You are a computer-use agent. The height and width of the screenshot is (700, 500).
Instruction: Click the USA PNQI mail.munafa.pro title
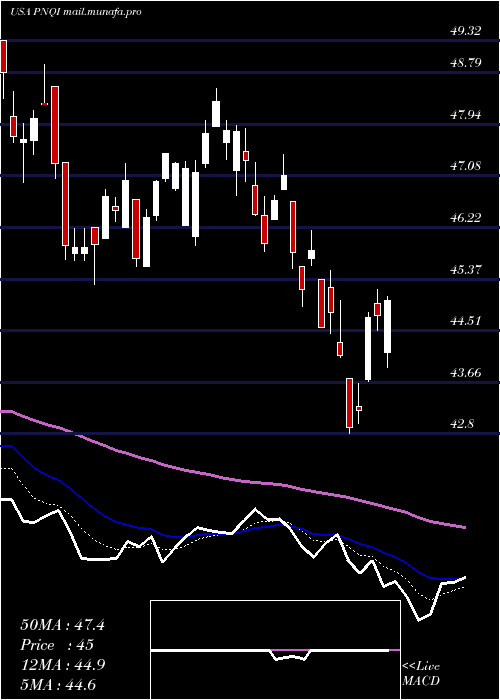[x=76, y=12]
